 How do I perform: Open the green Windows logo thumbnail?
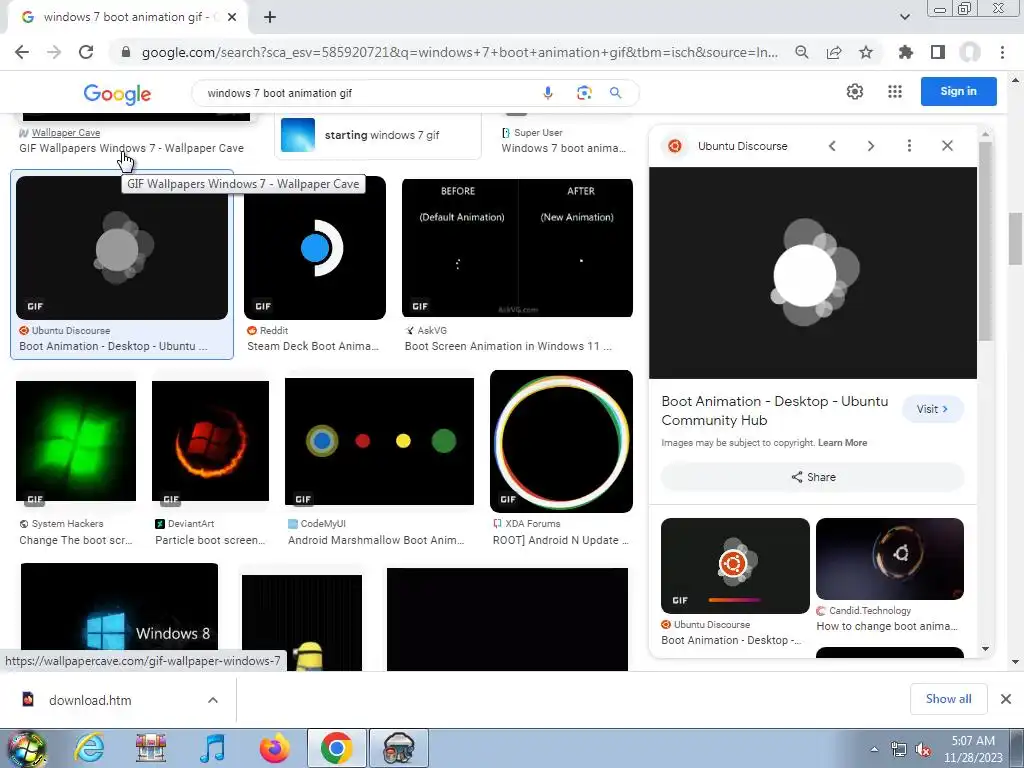pos(76,441)
